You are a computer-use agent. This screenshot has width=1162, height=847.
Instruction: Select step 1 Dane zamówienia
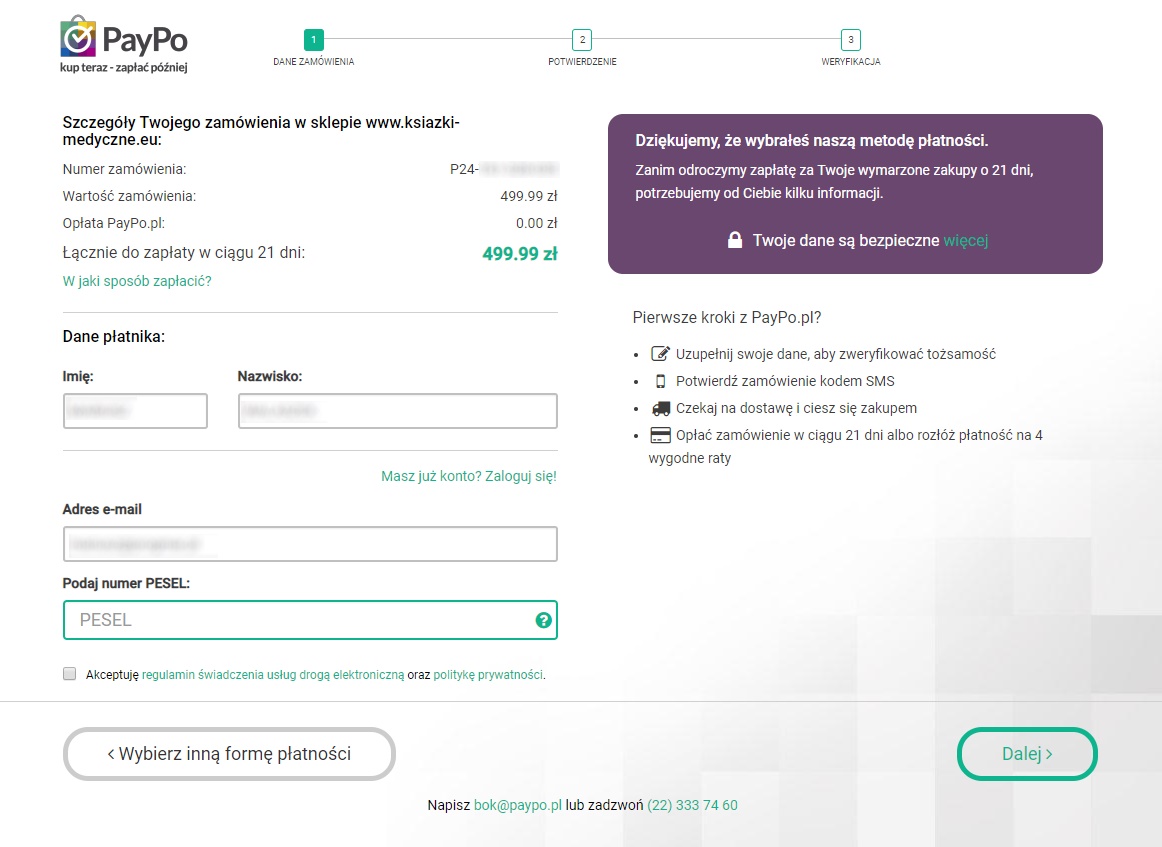313,39
